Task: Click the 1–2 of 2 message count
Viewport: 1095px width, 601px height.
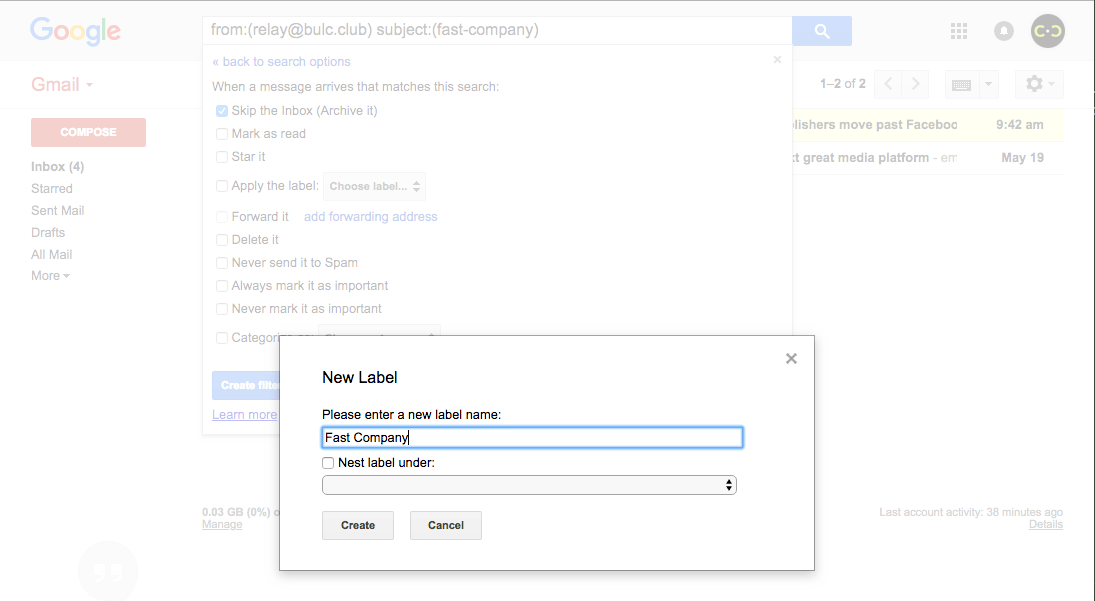Action: [843, 84]
